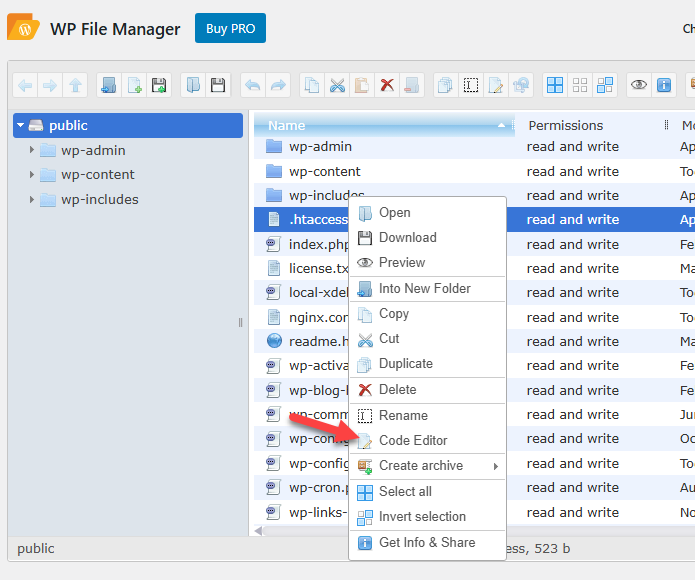
Task: Click the Cut scissors toolbar icon
Action: pos(337,85)
